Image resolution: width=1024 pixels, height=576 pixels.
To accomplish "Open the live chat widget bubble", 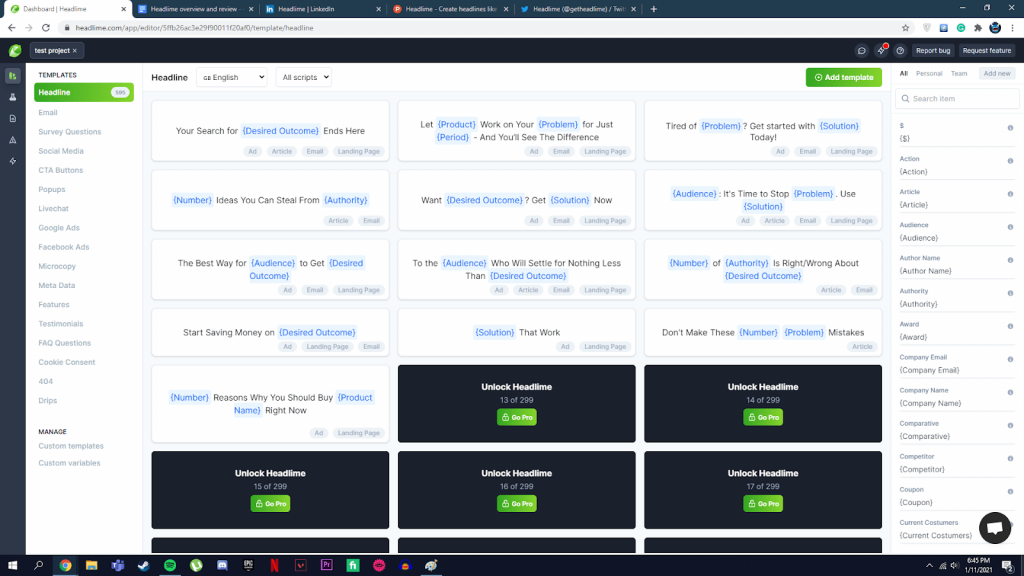I will click(x=995, y=527).
